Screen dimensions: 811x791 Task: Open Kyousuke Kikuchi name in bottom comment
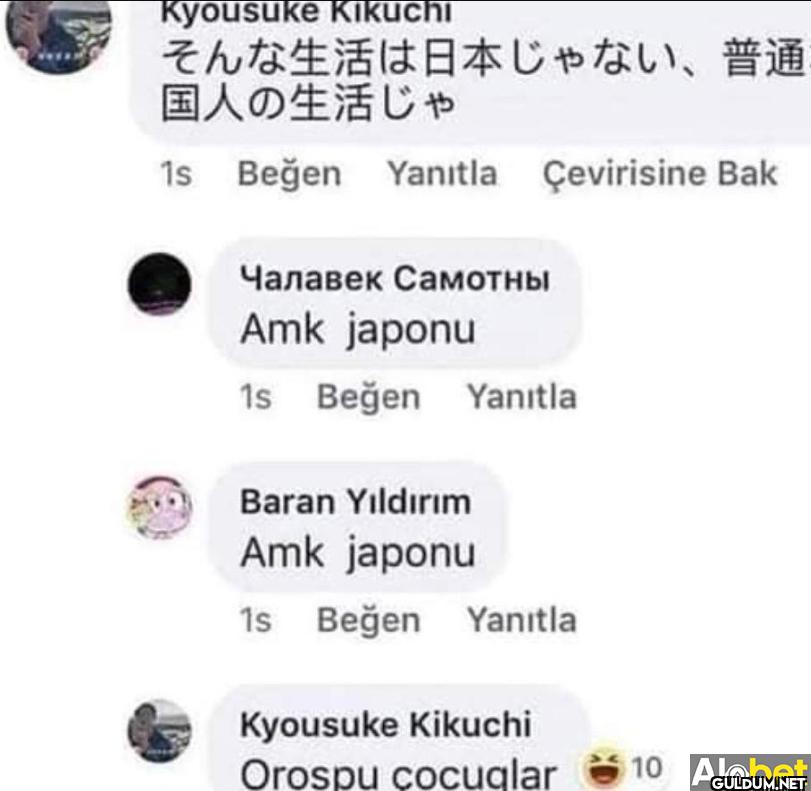[x=386, y=725]
